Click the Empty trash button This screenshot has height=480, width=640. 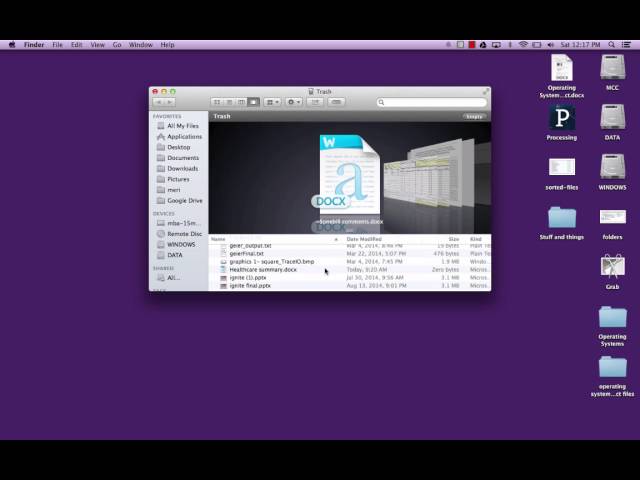click(474, 116)
